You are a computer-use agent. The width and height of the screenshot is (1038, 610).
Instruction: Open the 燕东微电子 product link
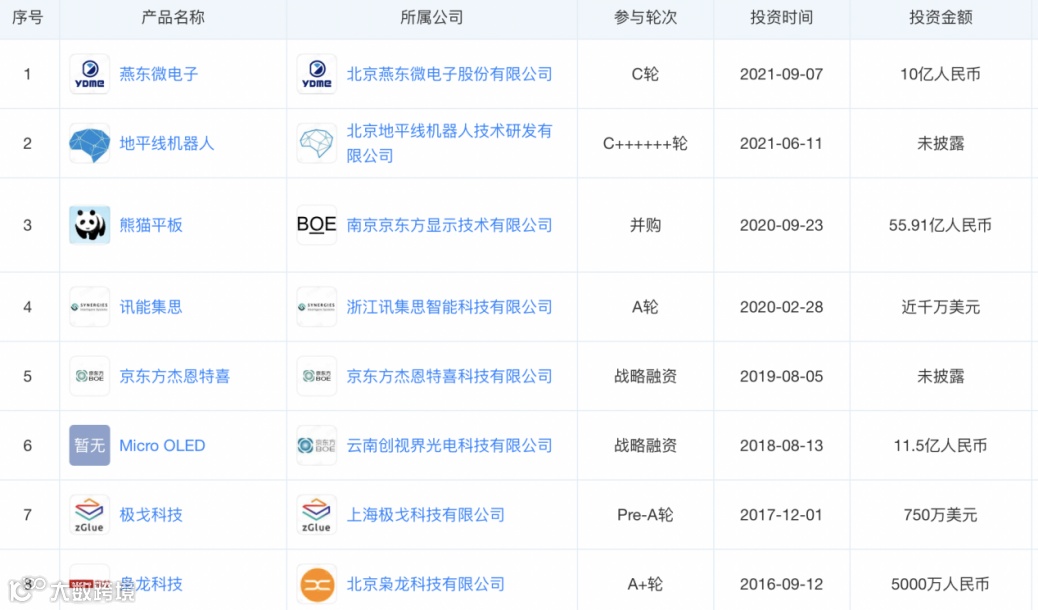point(159,74)
